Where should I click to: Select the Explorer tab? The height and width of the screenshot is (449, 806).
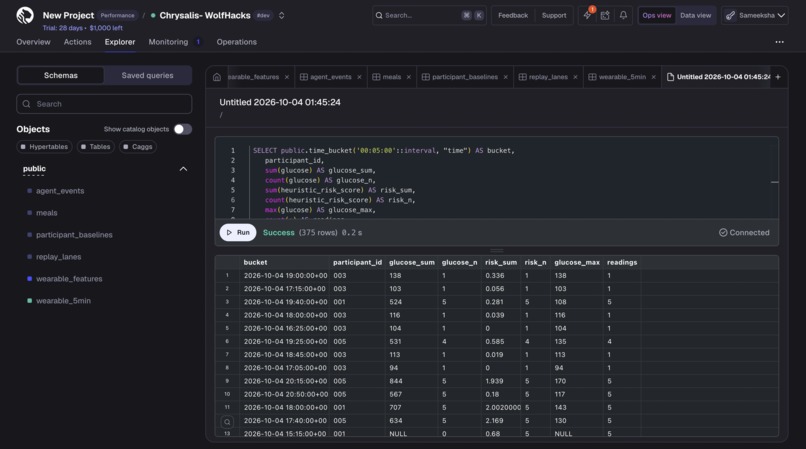coord(120,42)
